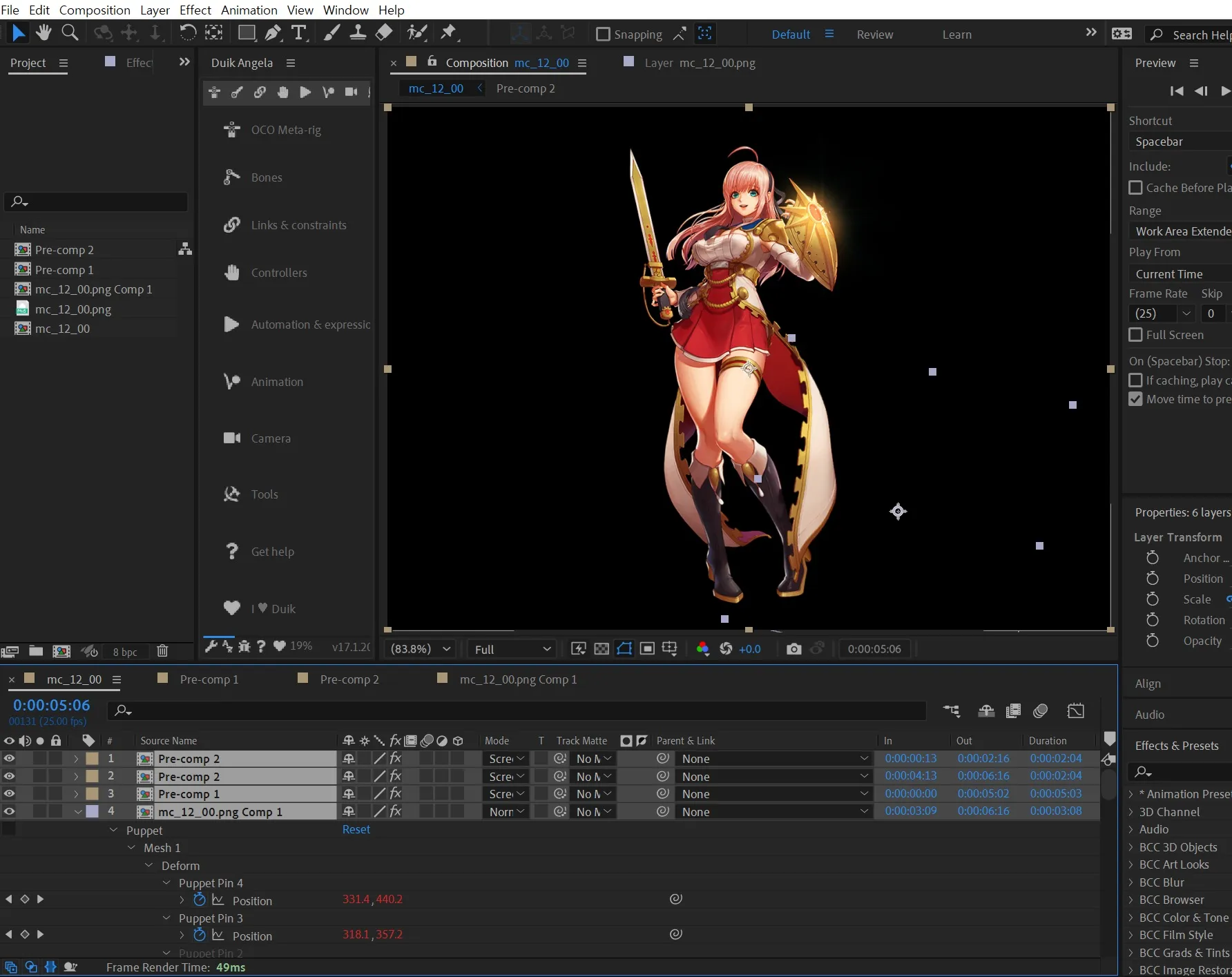Open the Frame Rate (25) dropdown
1232x977 pixels.
[1161, 313]
